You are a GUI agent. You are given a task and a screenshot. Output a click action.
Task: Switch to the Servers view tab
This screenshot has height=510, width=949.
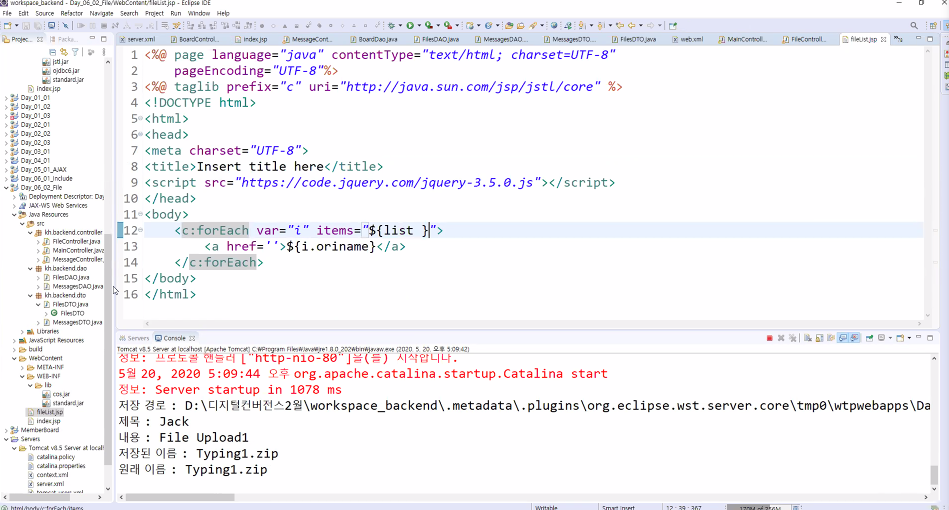click(x=134, y=338)
